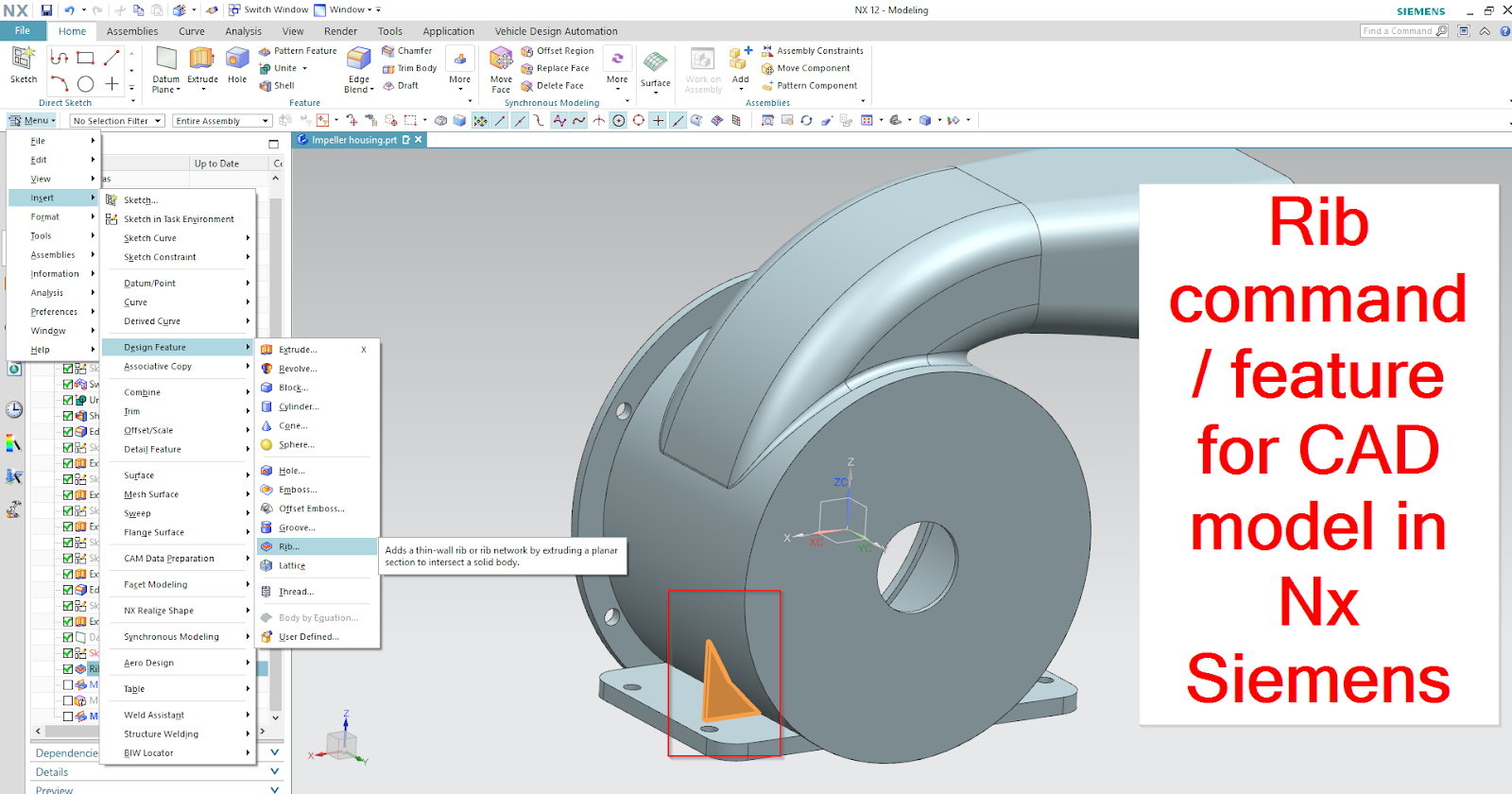Click More in Synchronous Modeling group
1512x794 pixels.
tap(617, 70)
